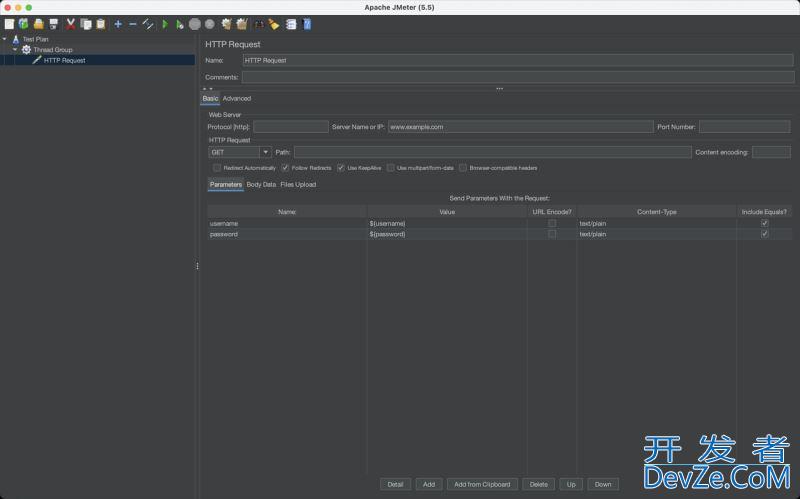Create a new test plan with the New icon

coord(9,24)
